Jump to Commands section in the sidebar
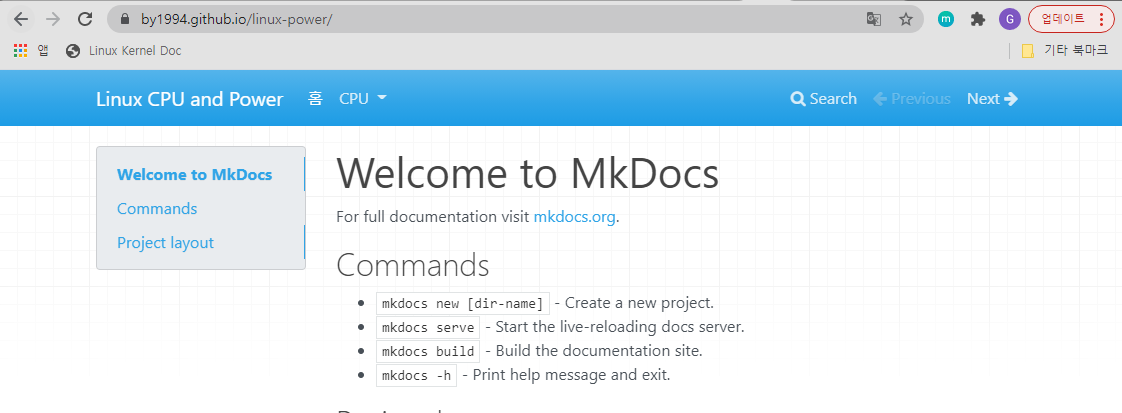This screenshot has height=413, width=1122. [157, 209]
